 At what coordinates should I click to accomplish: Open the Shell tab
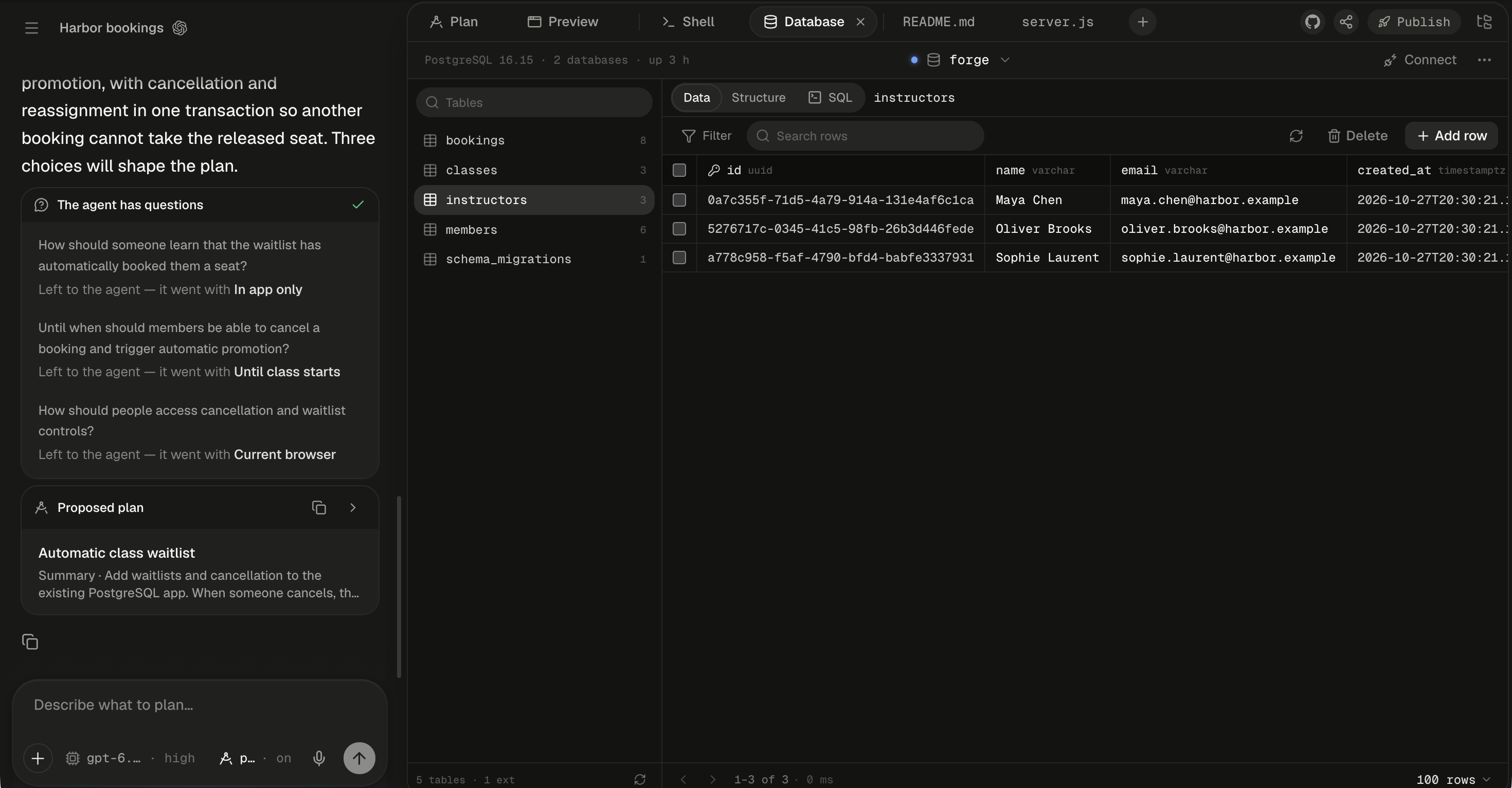688,22
